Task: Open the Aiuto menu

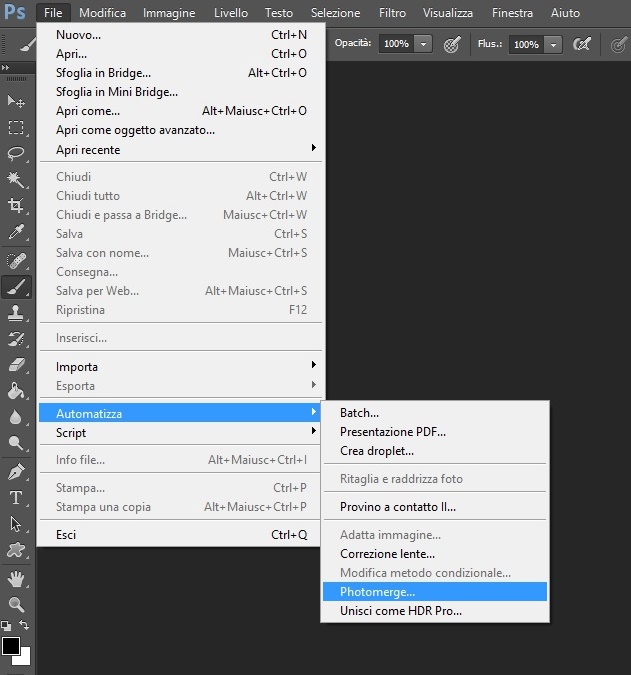Action: (x=565, y=13)
